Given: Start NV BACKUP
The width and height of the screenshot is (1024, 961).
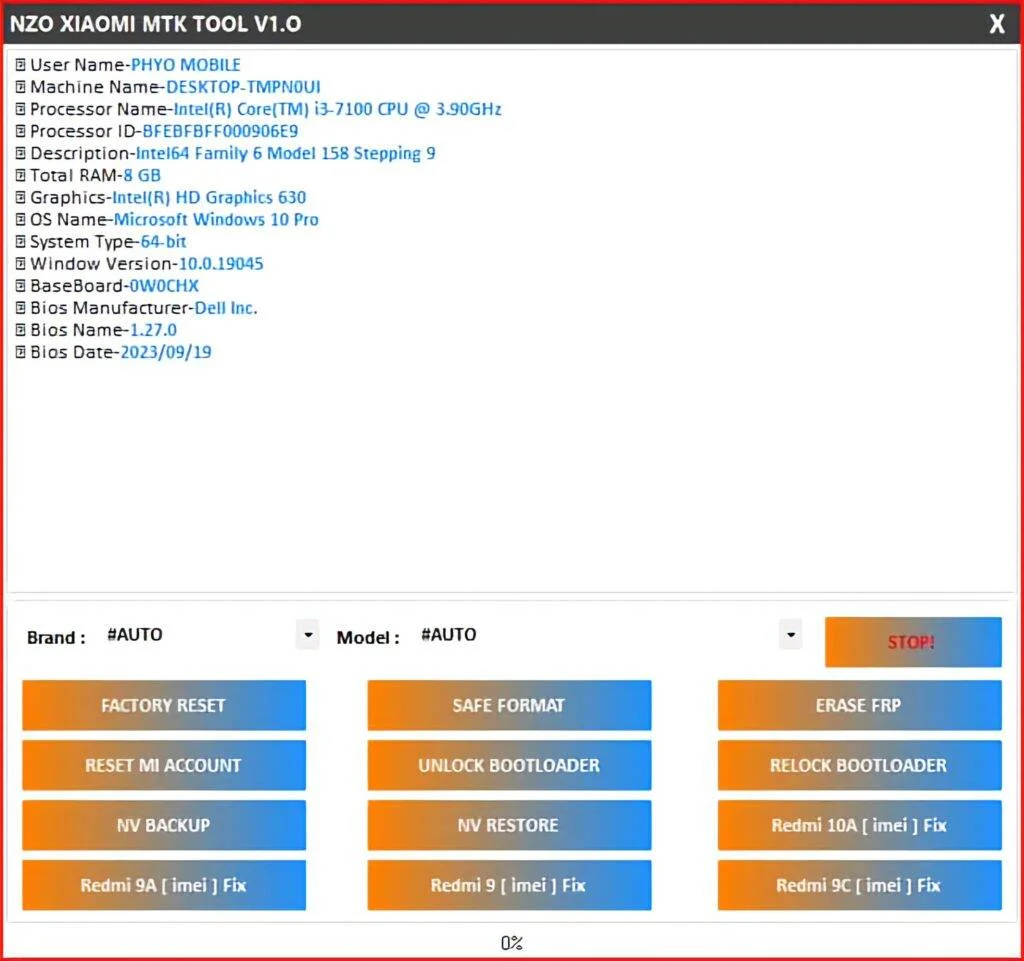Looking at the screenshot, I should click(163, 825).
